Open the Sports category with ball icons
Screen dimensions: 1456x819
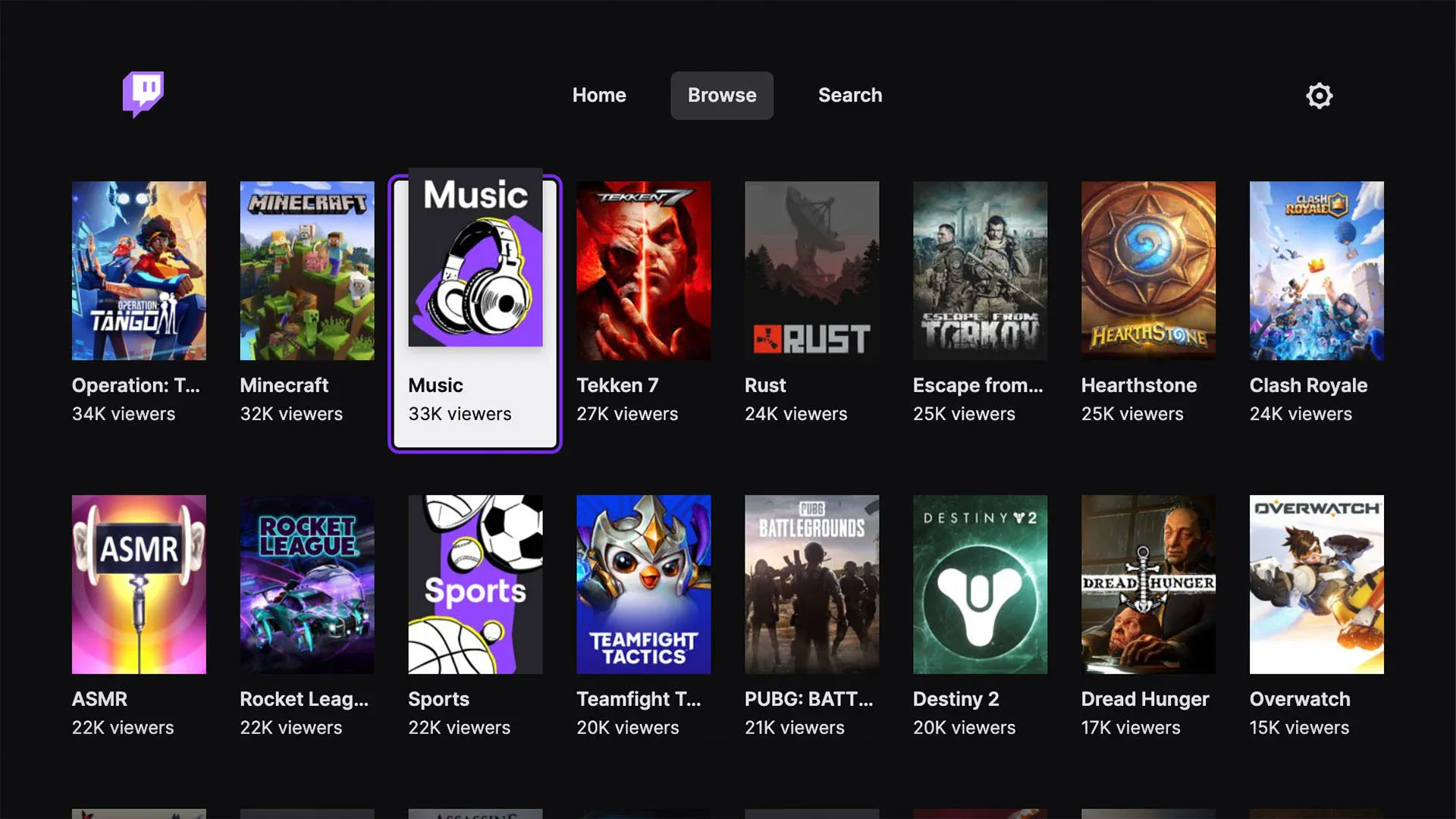click(x=475, y=584)
